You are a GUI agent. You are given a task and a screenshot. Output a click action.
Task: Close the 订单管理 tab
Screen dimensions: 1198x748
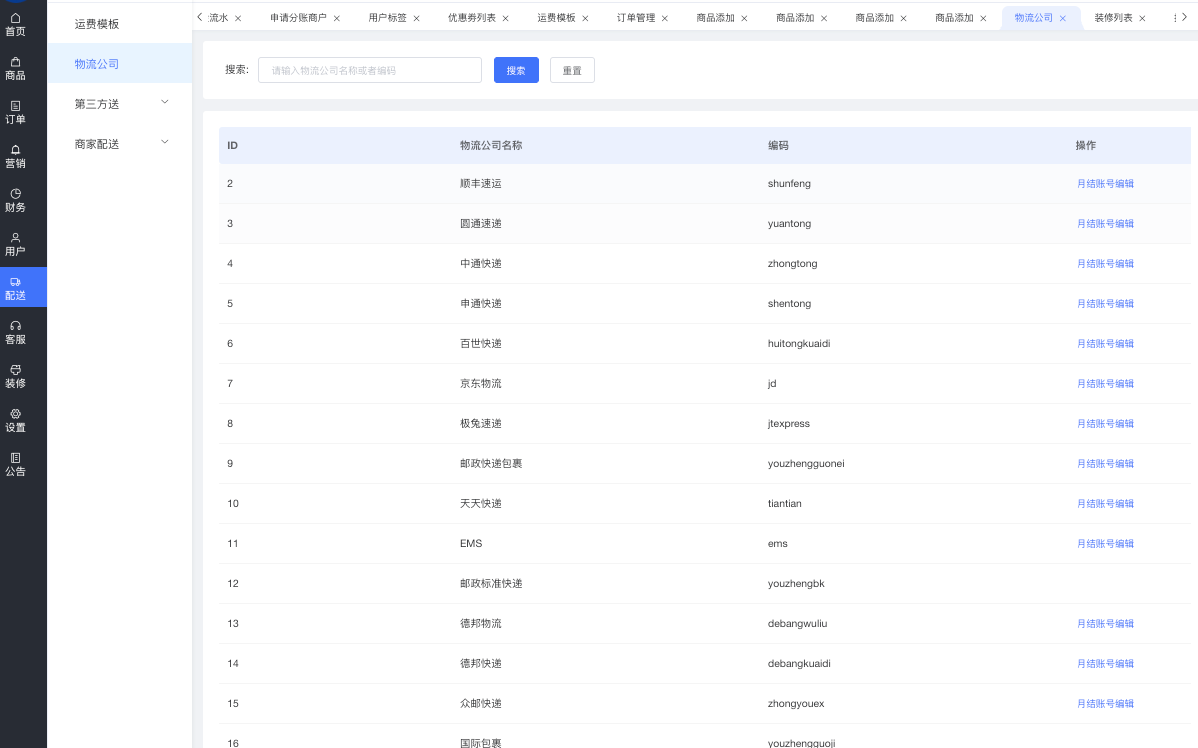click(x=665, y=18)
